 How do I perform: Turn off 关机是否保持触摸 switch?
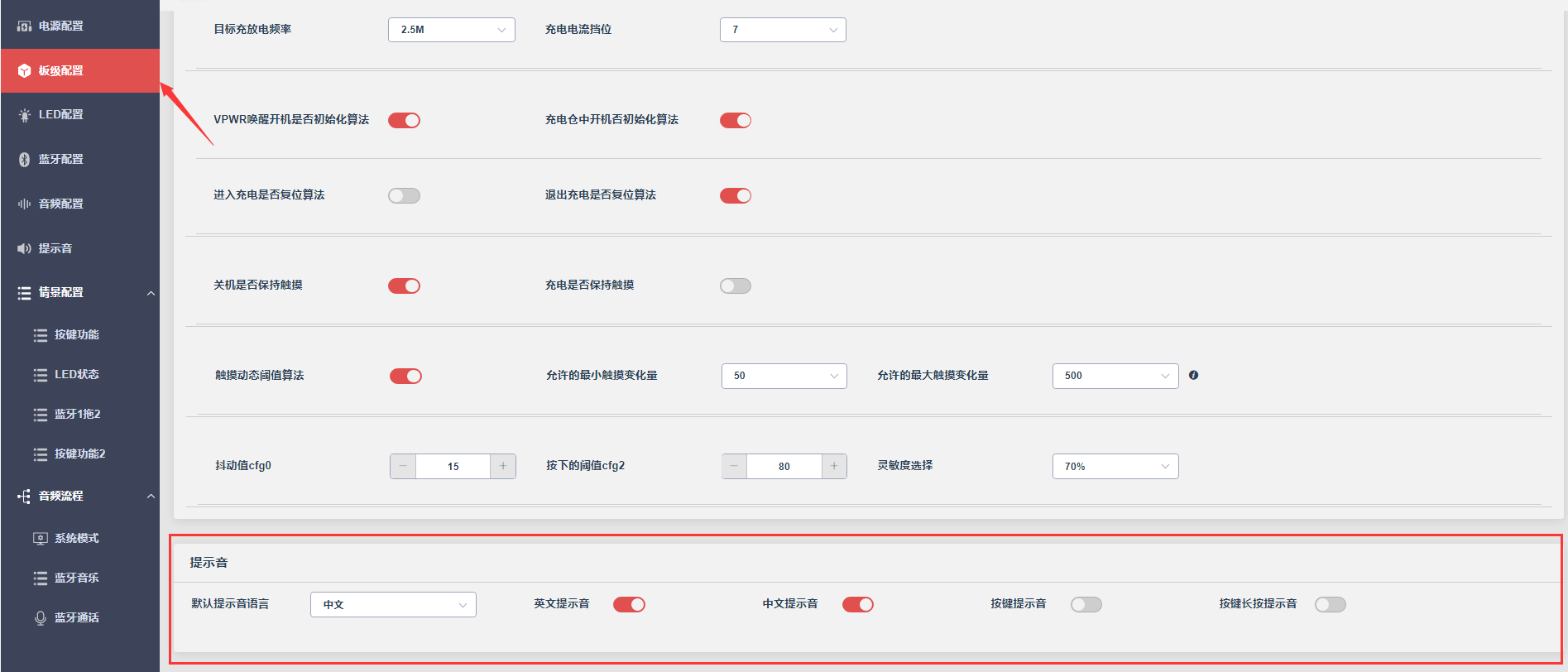[405, 286]
